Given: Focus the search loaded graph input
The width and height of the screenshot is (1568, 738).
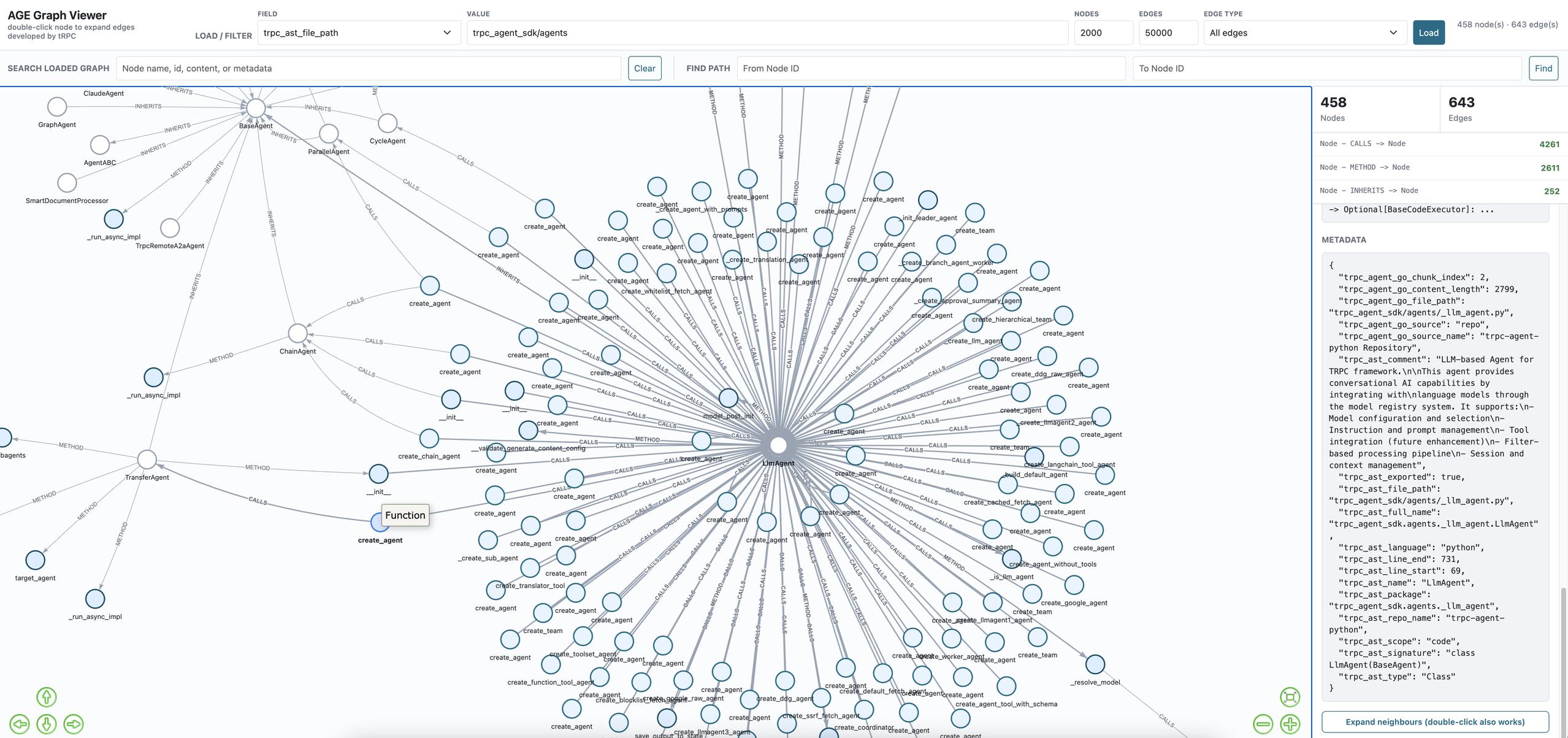Looking at the screenshot, I should coord(369,68).
